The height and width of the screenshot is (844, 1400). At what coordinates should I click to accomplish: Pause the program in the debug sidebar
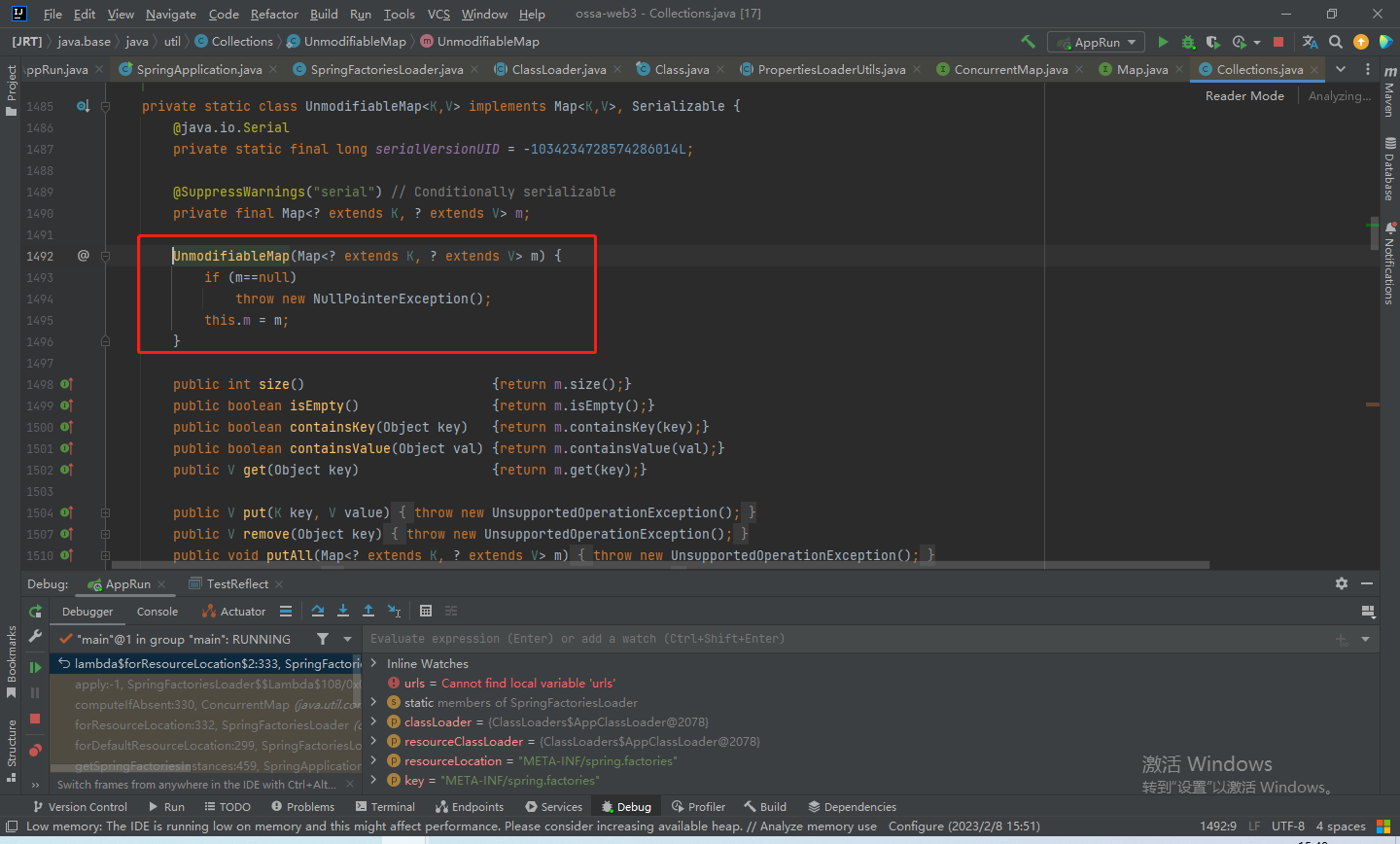[x=35, y=692]
